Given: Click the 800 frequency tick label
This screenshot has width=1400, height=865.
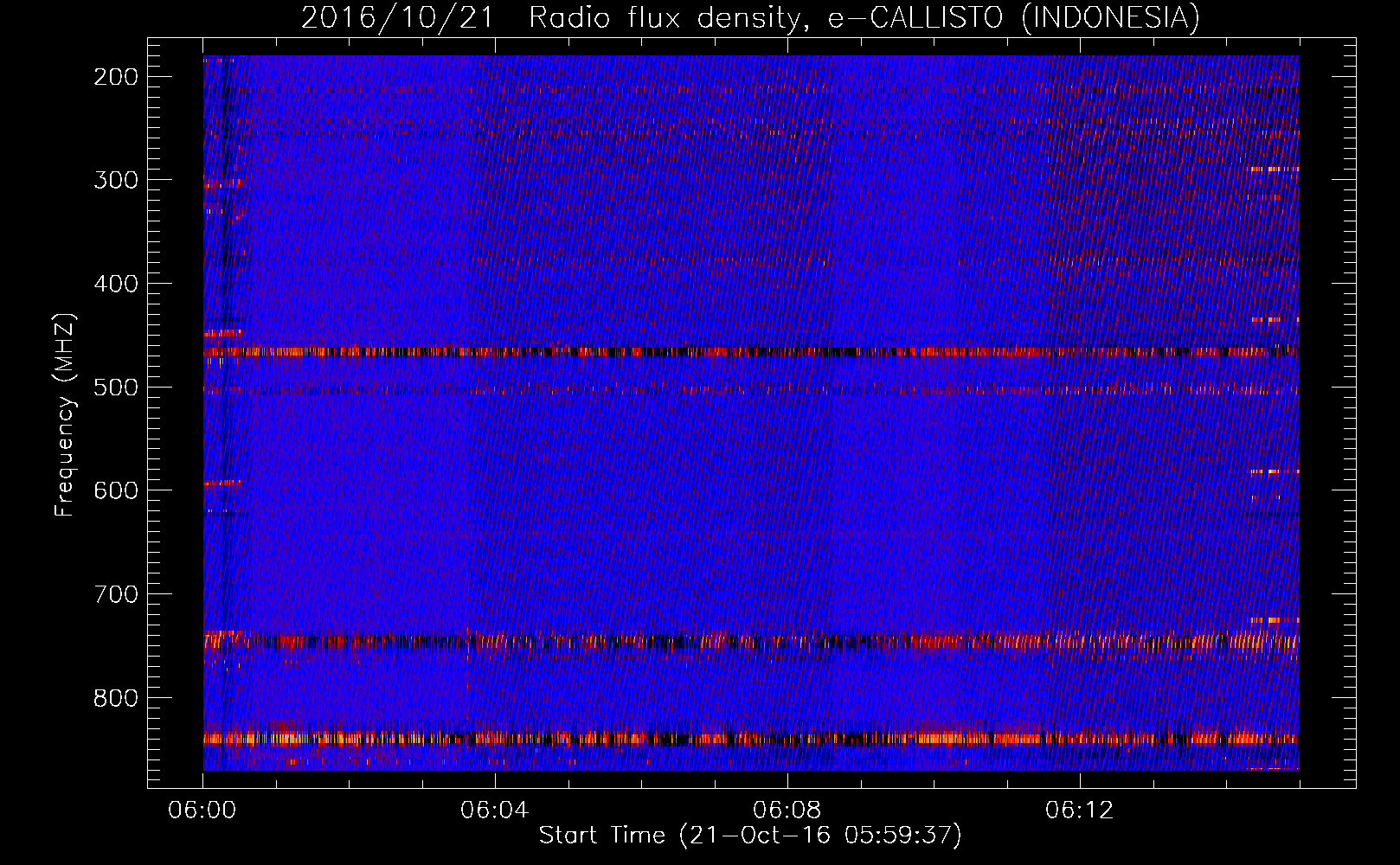Looking at the screenshot, I should tap(115, 697).
